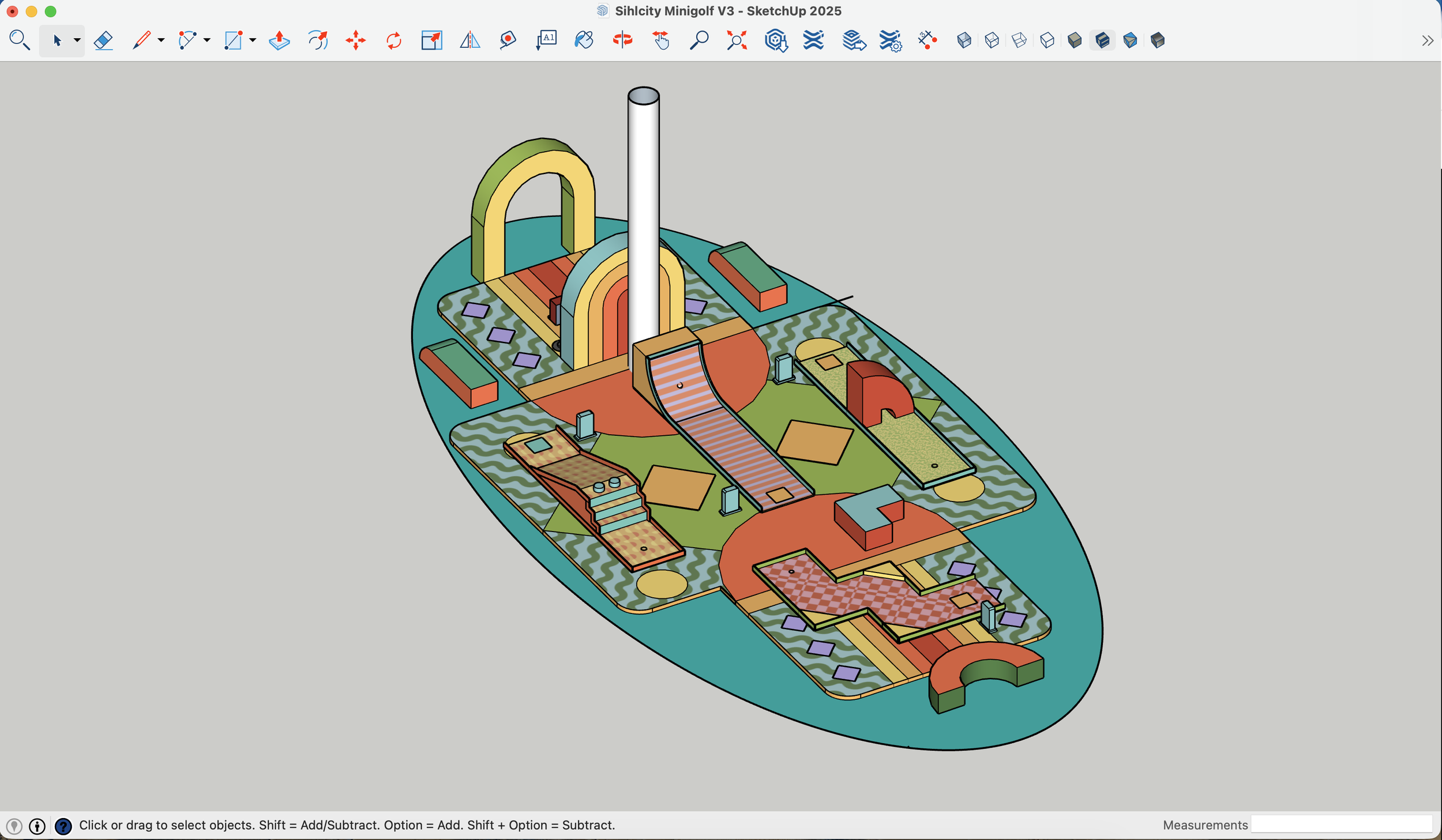This screenshot has height=840, width=1442.
Task: Expand the Rectangle shapes dropdown arrow
Action: 253,40
